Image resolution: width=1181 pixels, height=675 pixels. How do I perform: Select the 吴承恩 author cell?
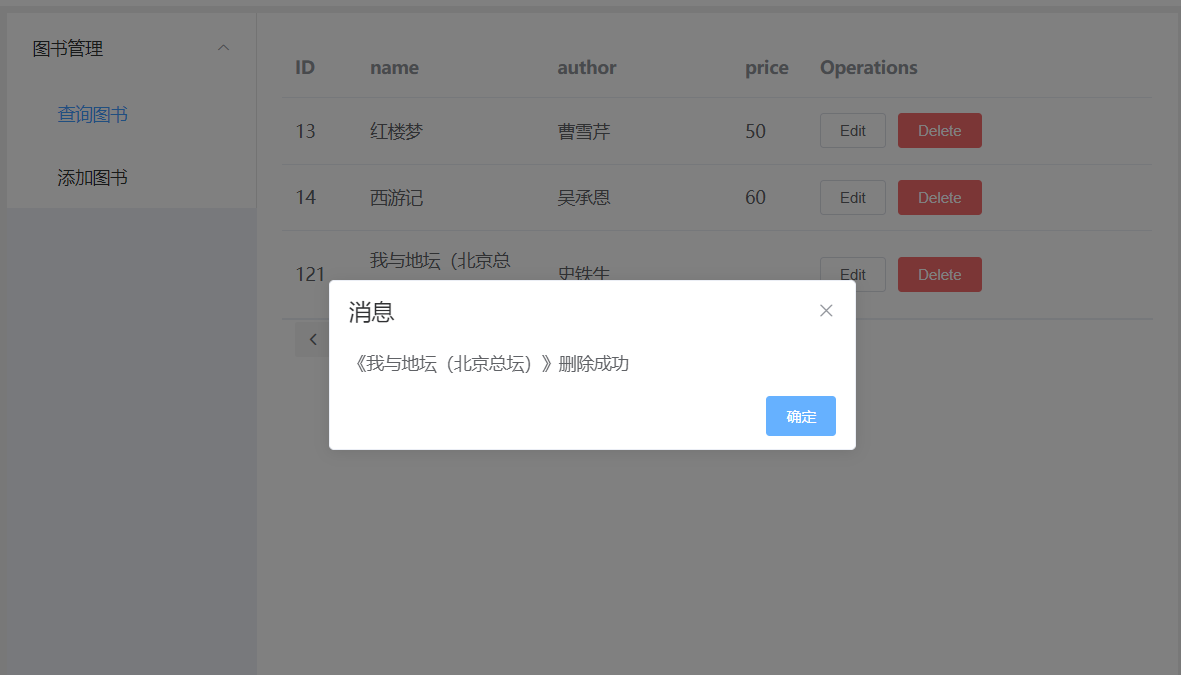584,197
